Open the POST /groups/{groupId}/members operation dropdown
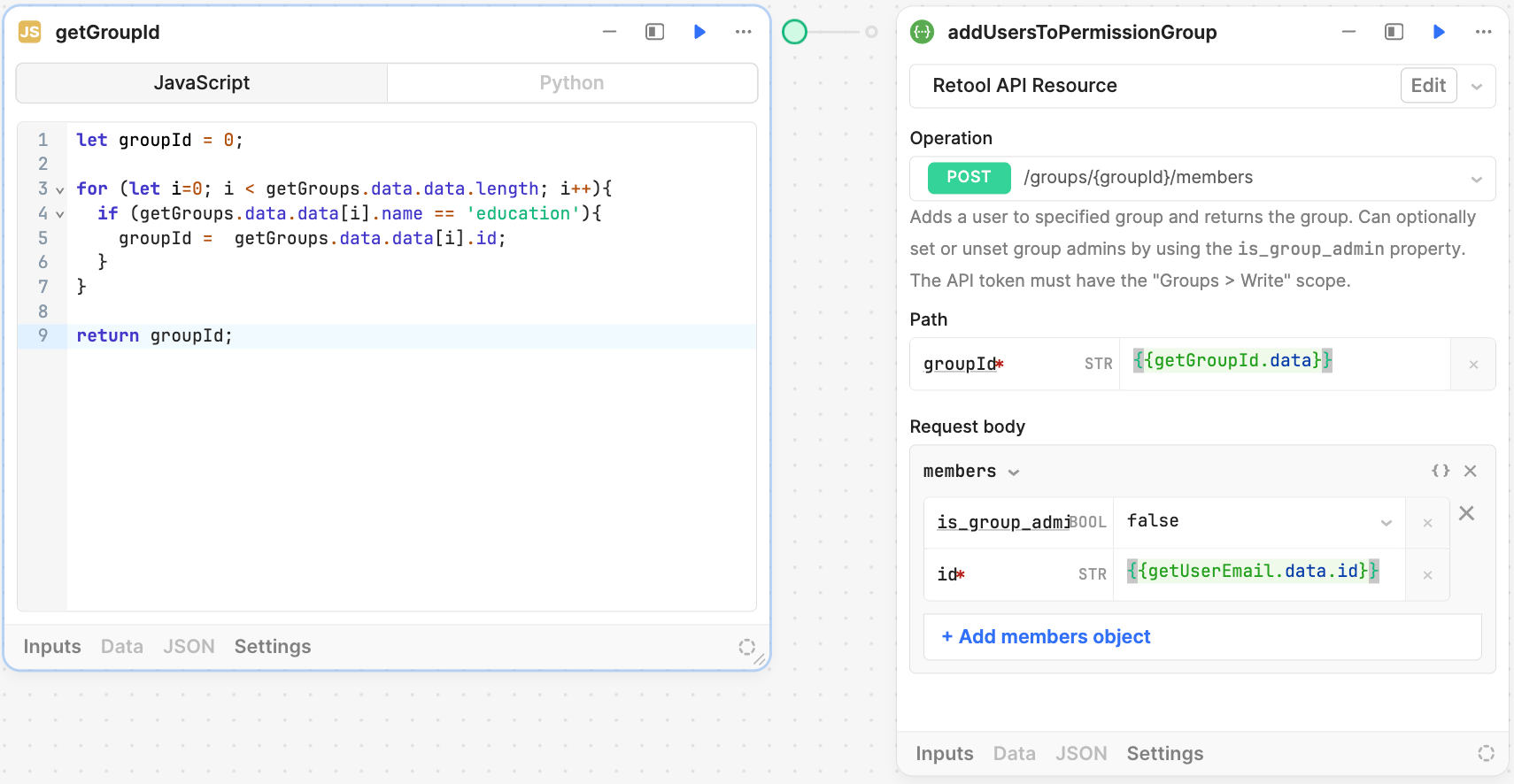Viewport: 1514px width, 784px height. click(1202, 178)
